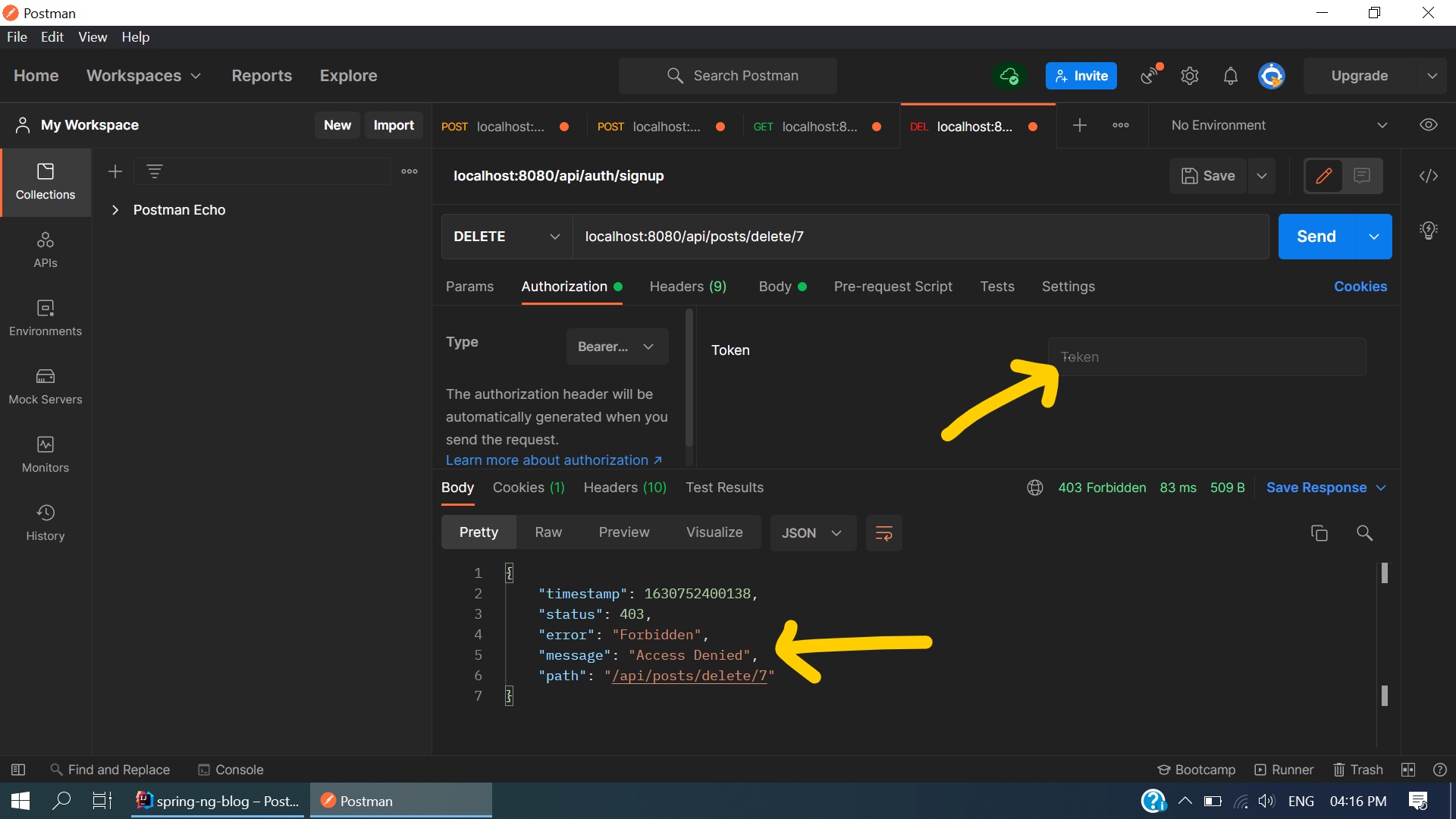This screenshot has height=819, width=1456.
Task: Click the Send button
Action: pos(1316,237)
